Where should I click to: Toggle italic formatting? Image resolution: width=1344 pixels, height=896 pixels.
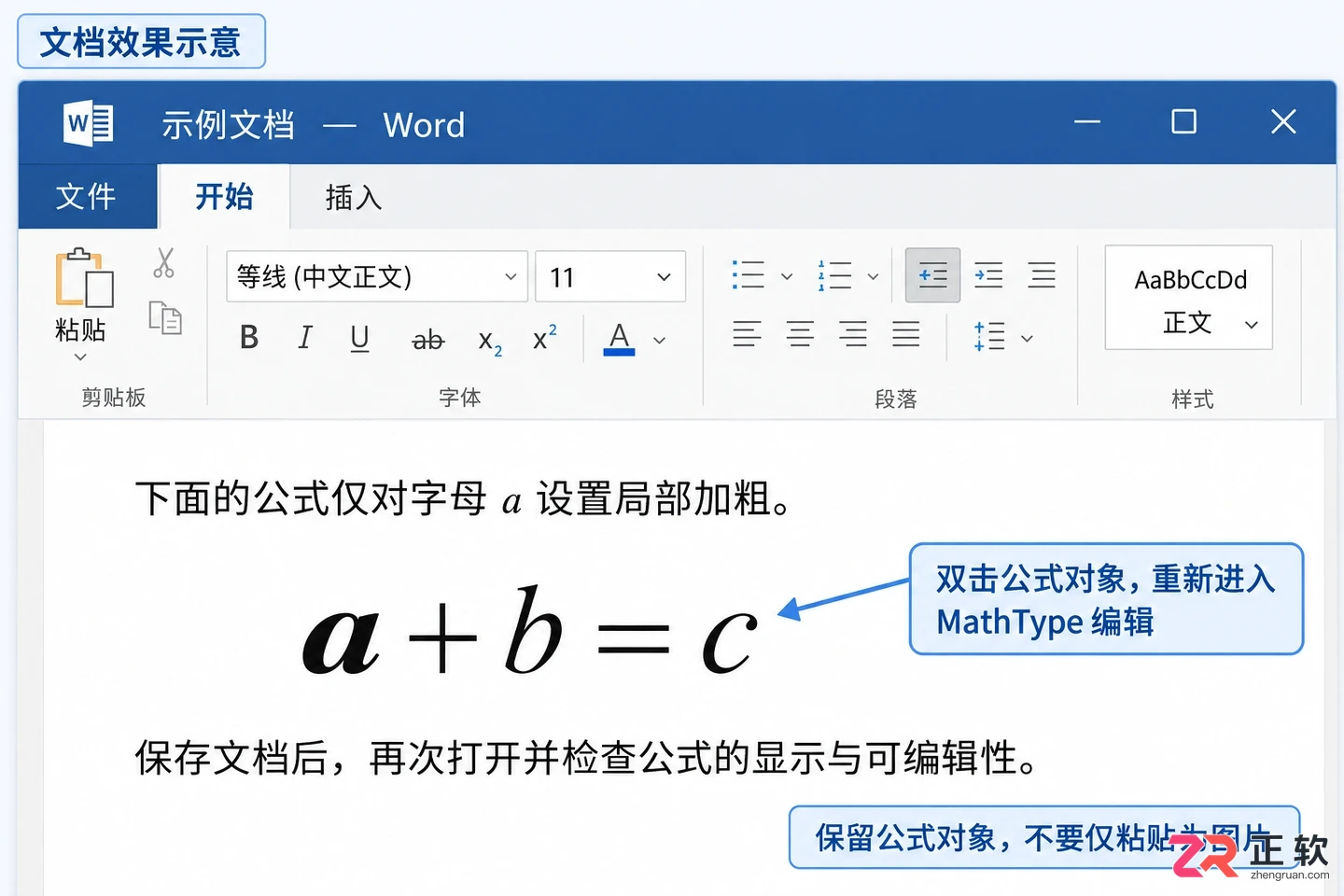[x=305, y=337]
